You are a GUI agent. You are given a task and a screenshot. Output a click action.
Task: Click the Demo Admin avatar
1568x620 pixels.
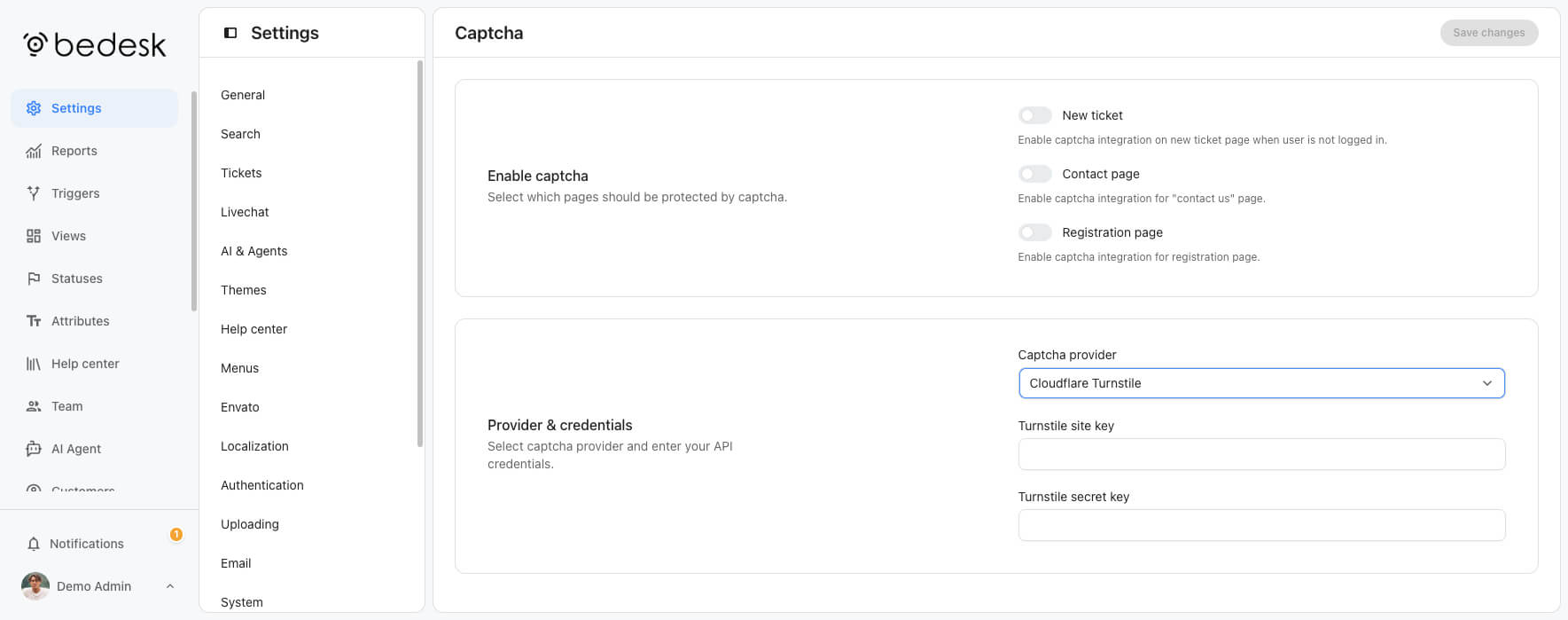[35, 586]
